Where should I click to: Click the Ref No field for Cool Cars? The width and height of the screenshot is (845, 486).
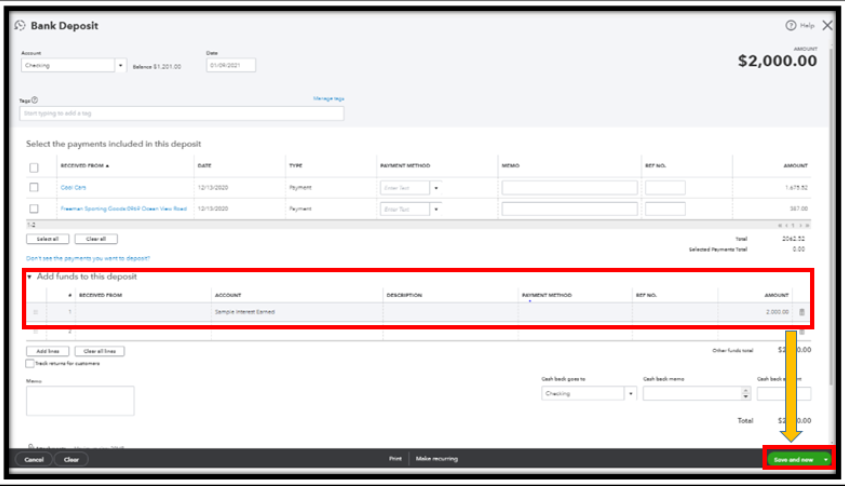point(665,188)
